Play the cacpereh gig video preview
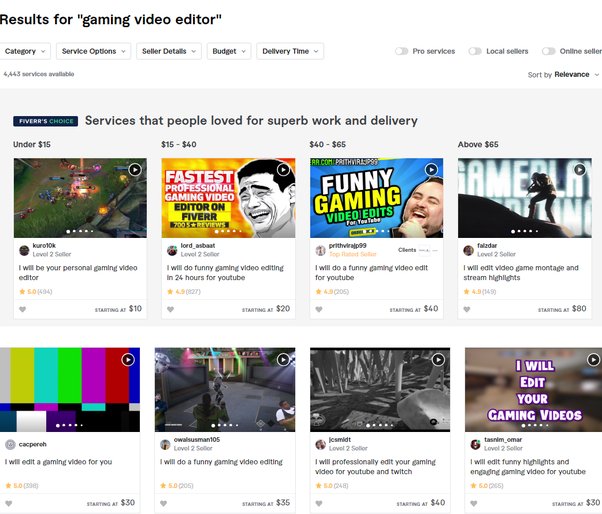This screenshot has height=514, width=602. pos(128,360)
